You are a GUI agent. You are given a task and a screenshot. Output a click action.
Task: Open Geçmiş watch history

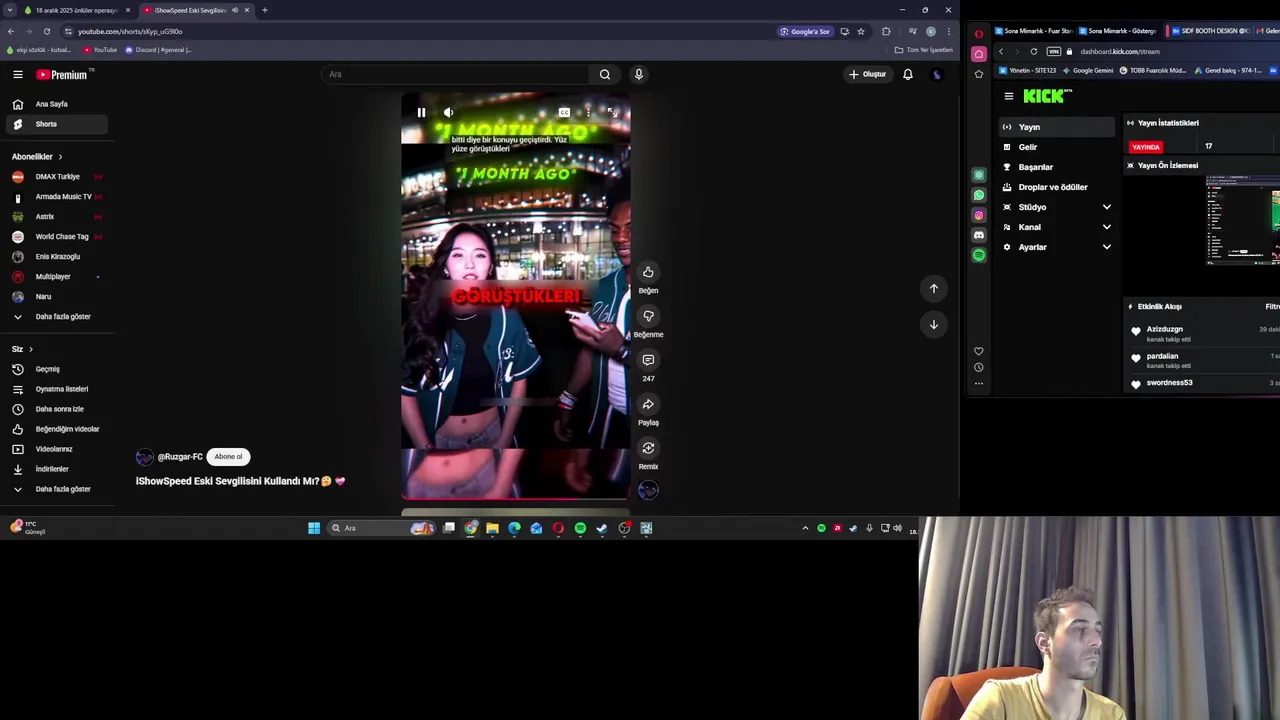(56, 369)
